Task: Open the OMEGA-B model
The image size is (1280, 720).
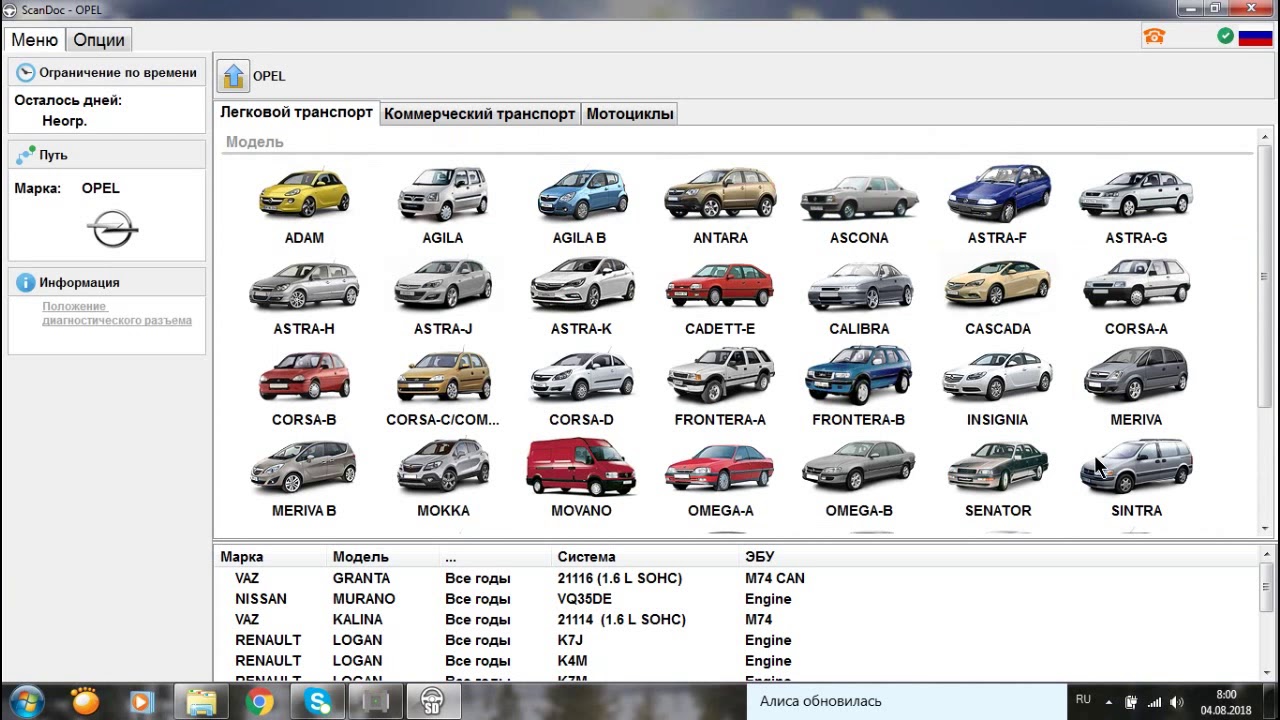Action: click(x=859, y=467)
